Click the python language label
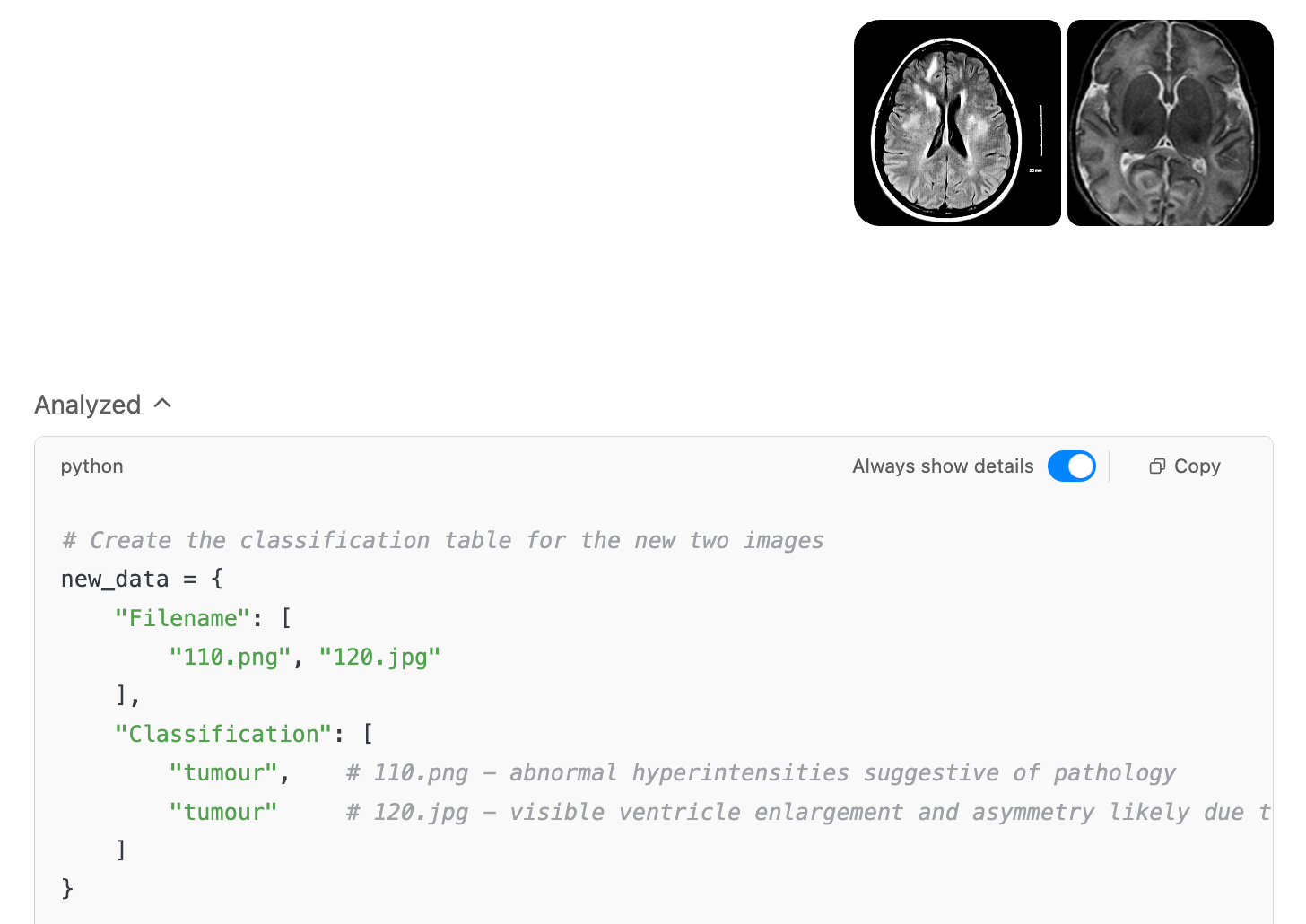1306x924 pixels. [92, 466]
